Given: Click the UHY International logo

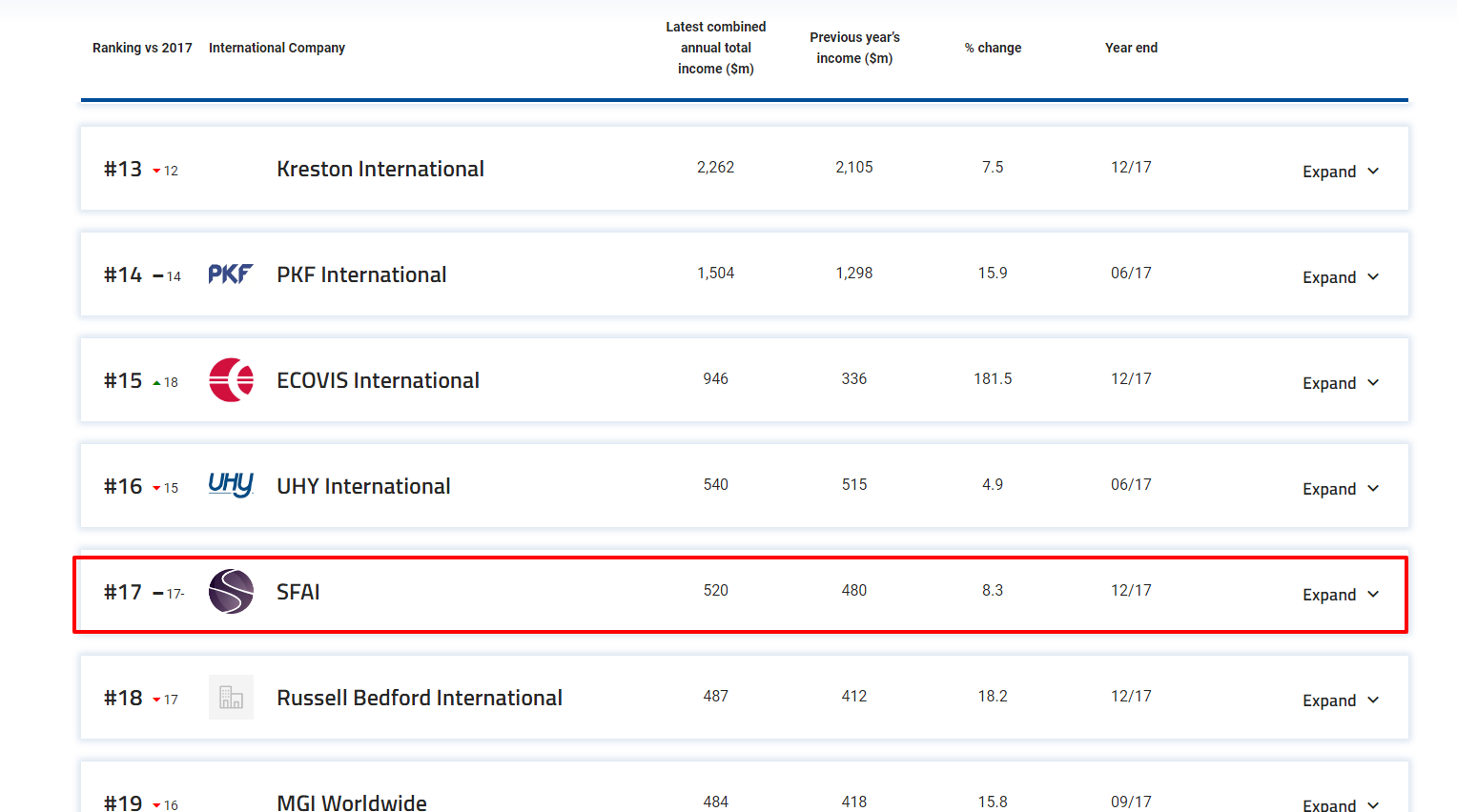Looking at the screenshot, I should [x=231, y=485].
